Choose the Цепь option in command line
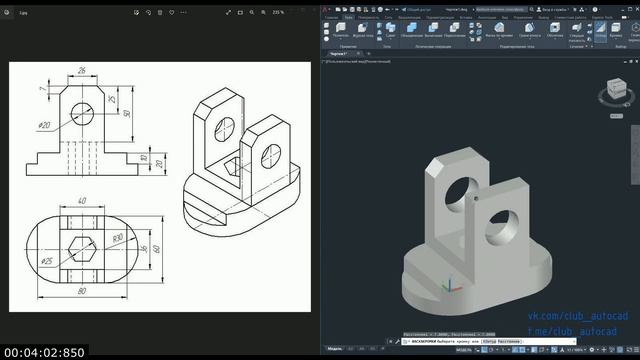The image size is (640, 360). click(489, 341)
